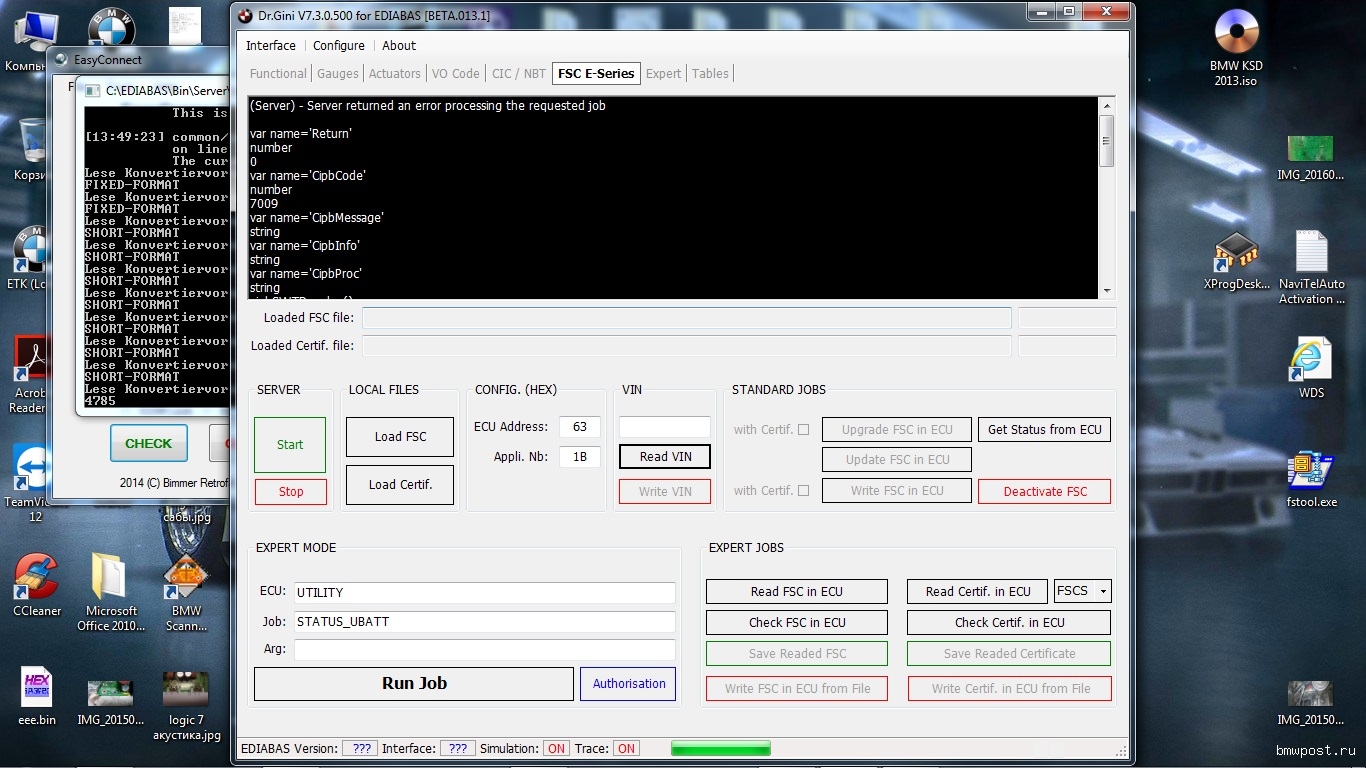This screenshot has width=1366, height=768.
Task: Toggle the Trace ON indicator
Action: [x=626, y=748]
